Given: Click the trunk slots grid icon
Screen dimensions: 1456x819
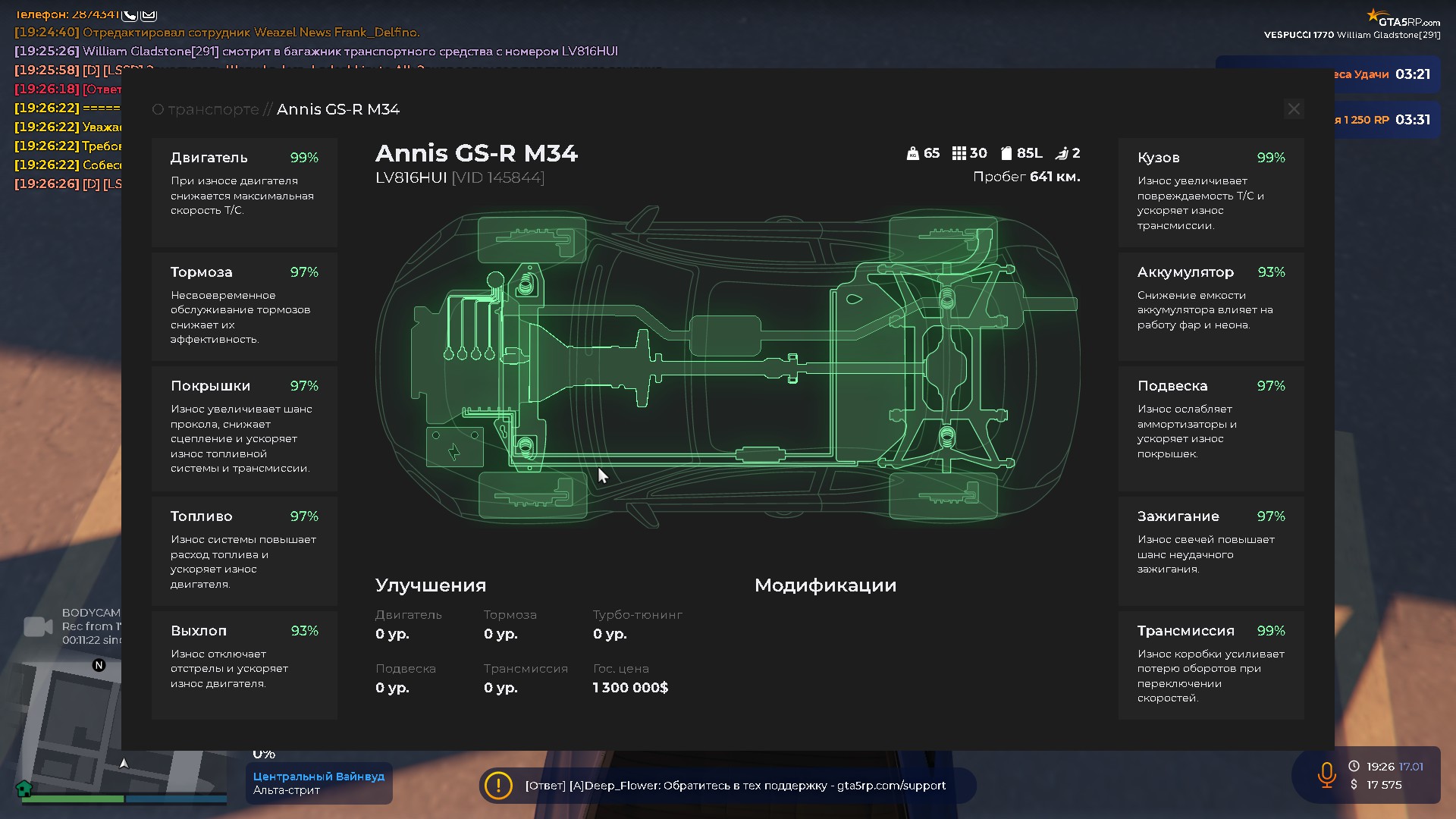Looking at the screenshot, I should pyautogui.click(x=959, y=153).
